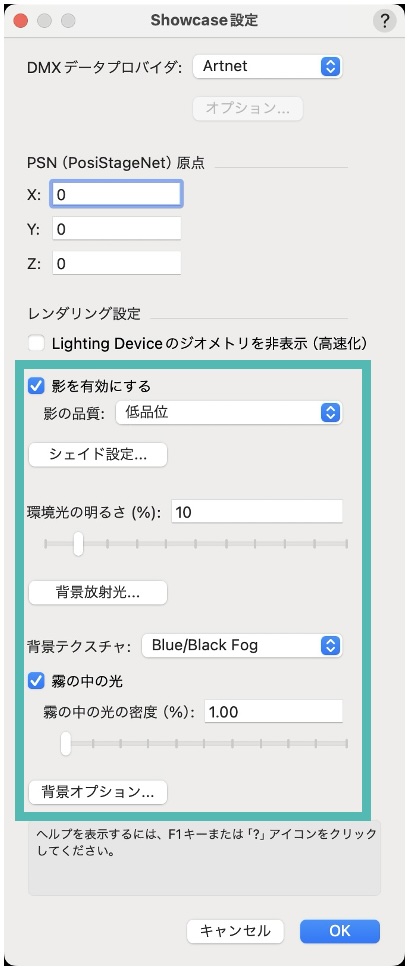Click the 霧の中の光の密度 slider handle
This screenshot has height=970, width=410.
pos(66,744)
